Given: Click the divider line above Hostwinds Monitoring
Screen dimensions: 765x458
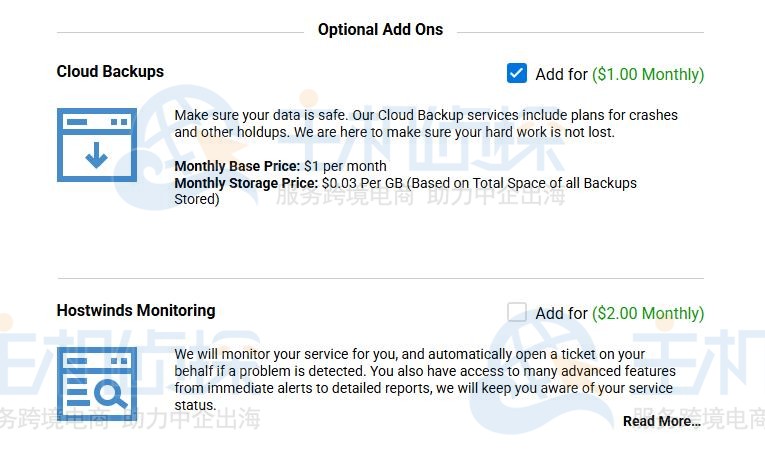Looking at the screenshot, I should point(380,278).
